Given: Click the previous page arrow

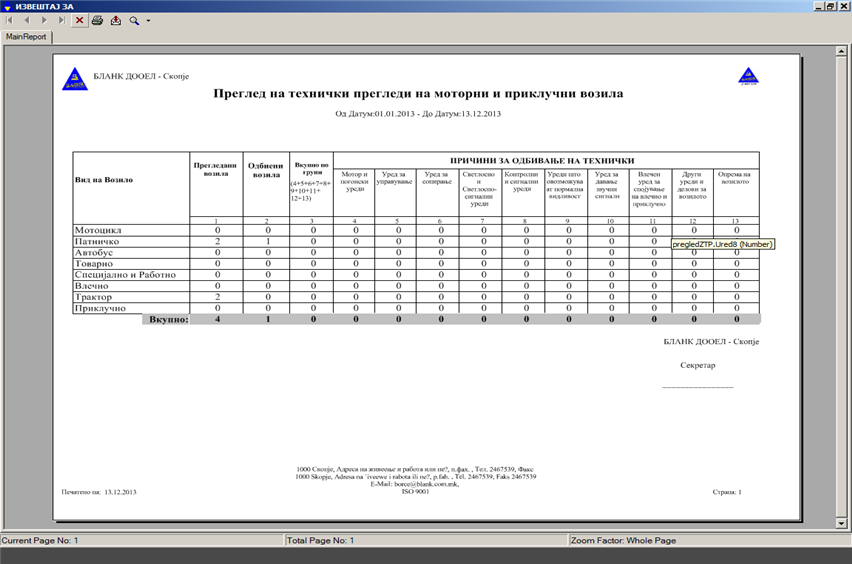Looking at the screenshot, I should pyautogui.click(x=27, y=20).
